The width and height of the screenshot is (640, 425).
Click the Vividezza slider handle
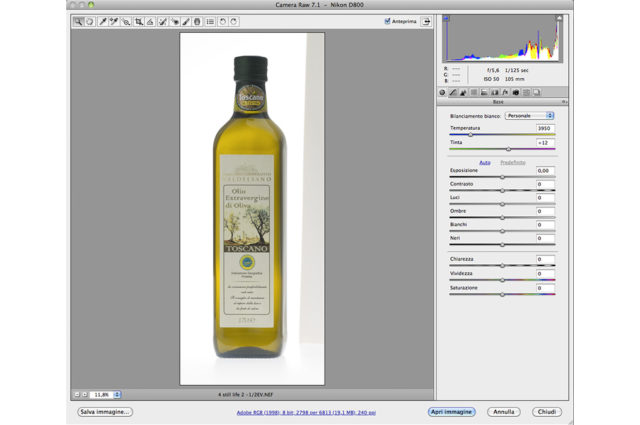point(502,280)
